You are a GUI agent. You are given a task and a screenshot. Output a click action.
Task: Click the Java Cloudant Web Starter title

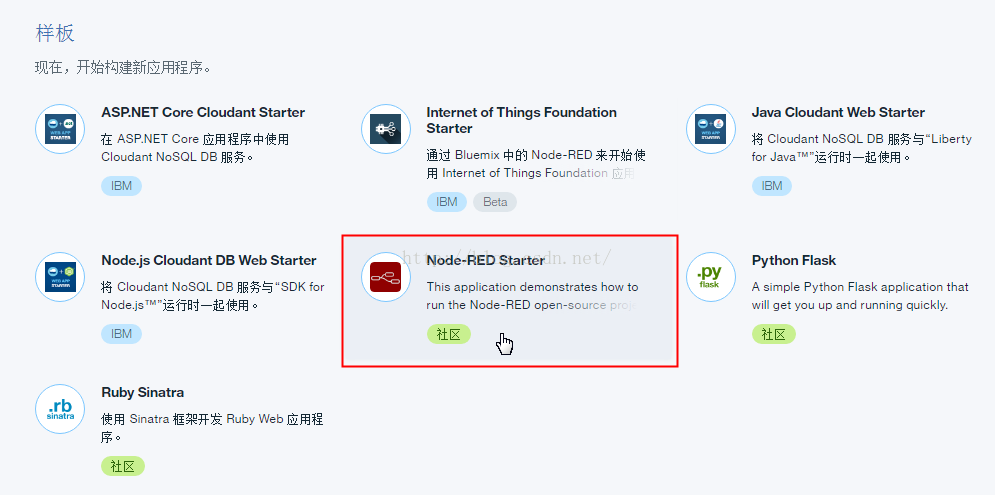838,112
